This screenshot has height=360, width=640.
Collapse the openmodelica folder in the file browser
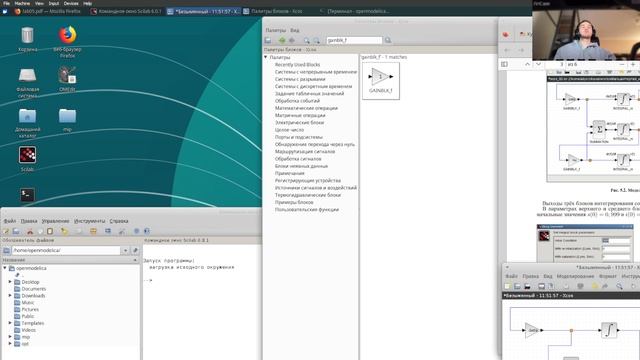[5, 268]
